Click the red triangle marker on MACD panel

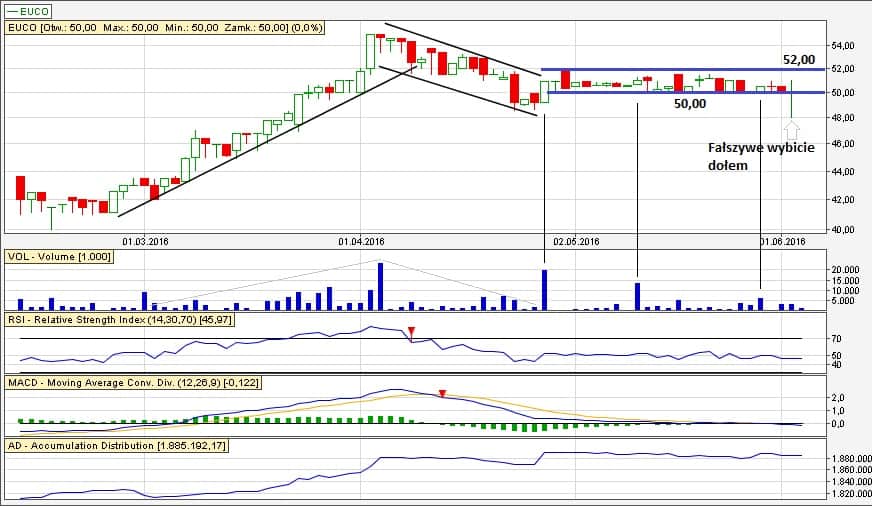(x=443, y=394)
